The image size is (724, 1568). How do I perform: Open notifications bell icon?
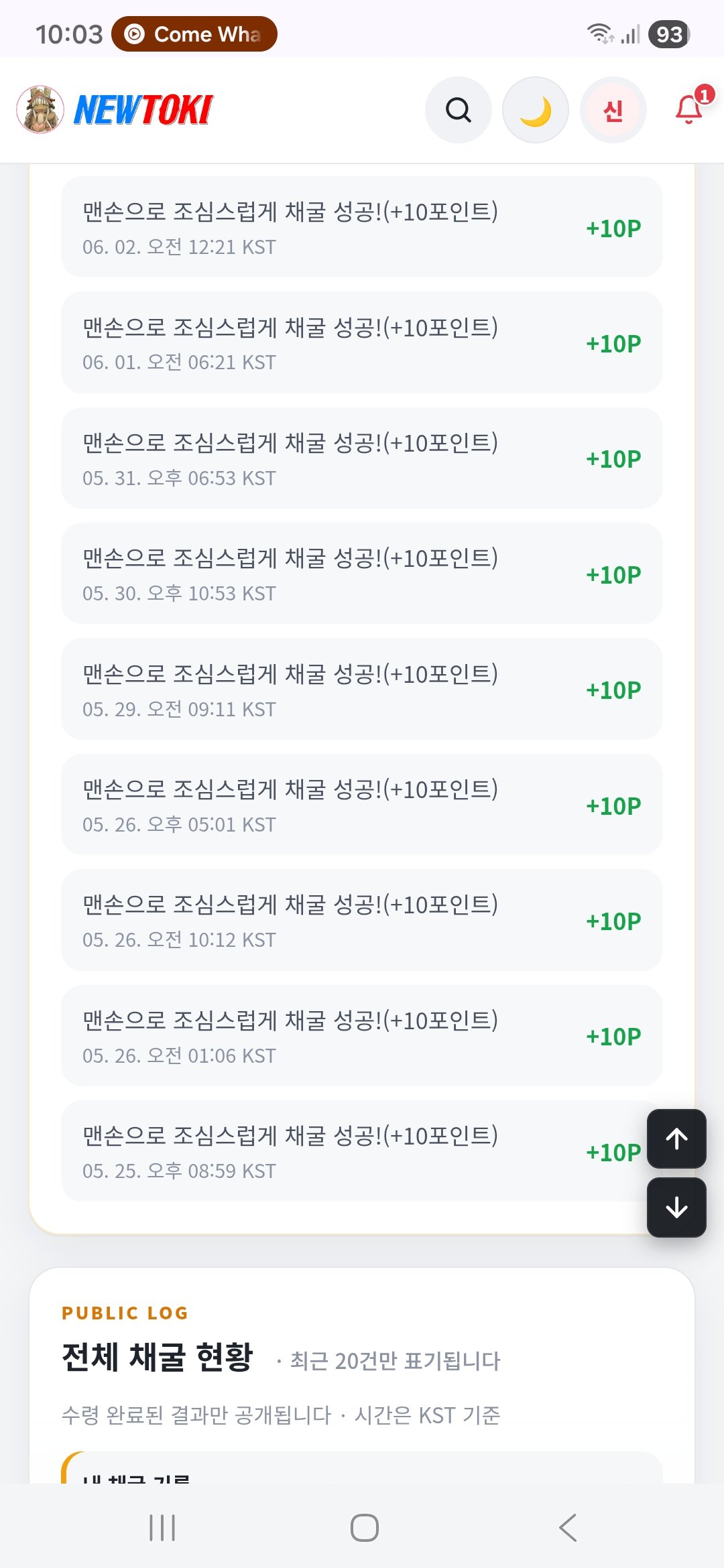coord(690,109)
